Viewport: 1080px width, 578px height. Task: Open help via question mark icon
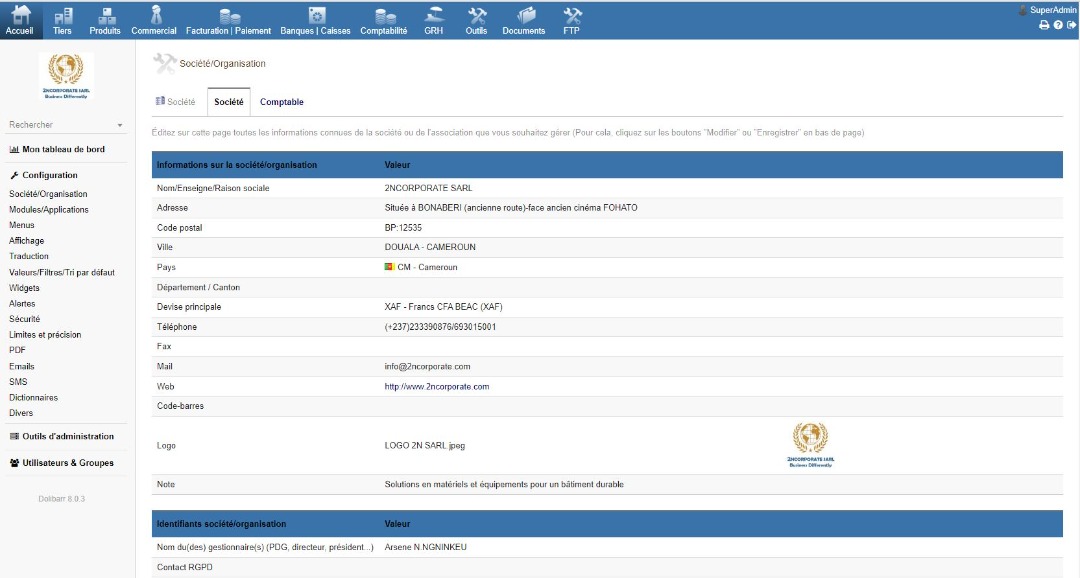1058,25
